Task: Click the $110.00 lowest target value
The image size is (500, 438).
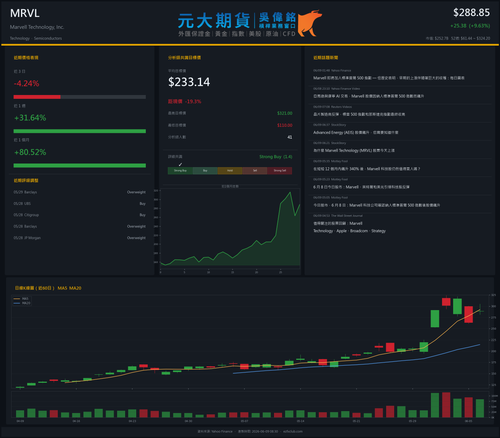Action: pos(285,125)
